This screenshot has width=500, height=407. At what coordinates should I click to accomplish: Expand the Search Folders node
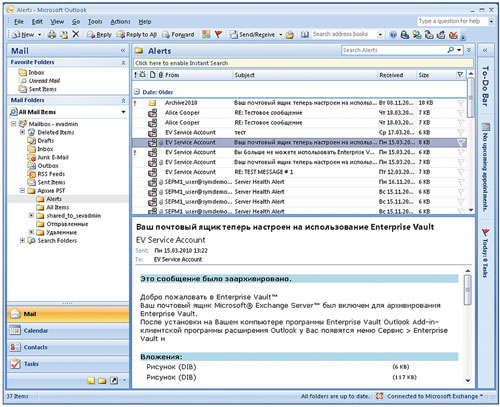point(22,240)
